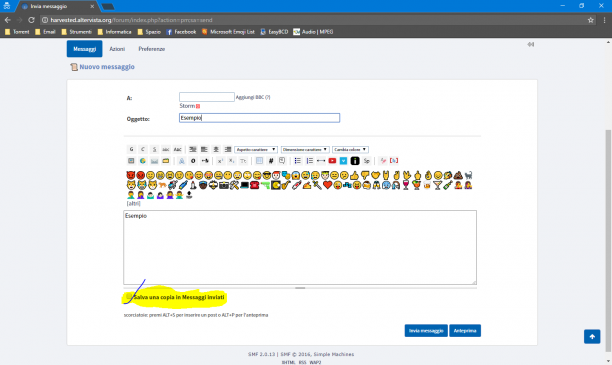The height and width of the screenshot is (365, 612).
Task: Insert image BBC button
Action: click(x=131, y=160)
